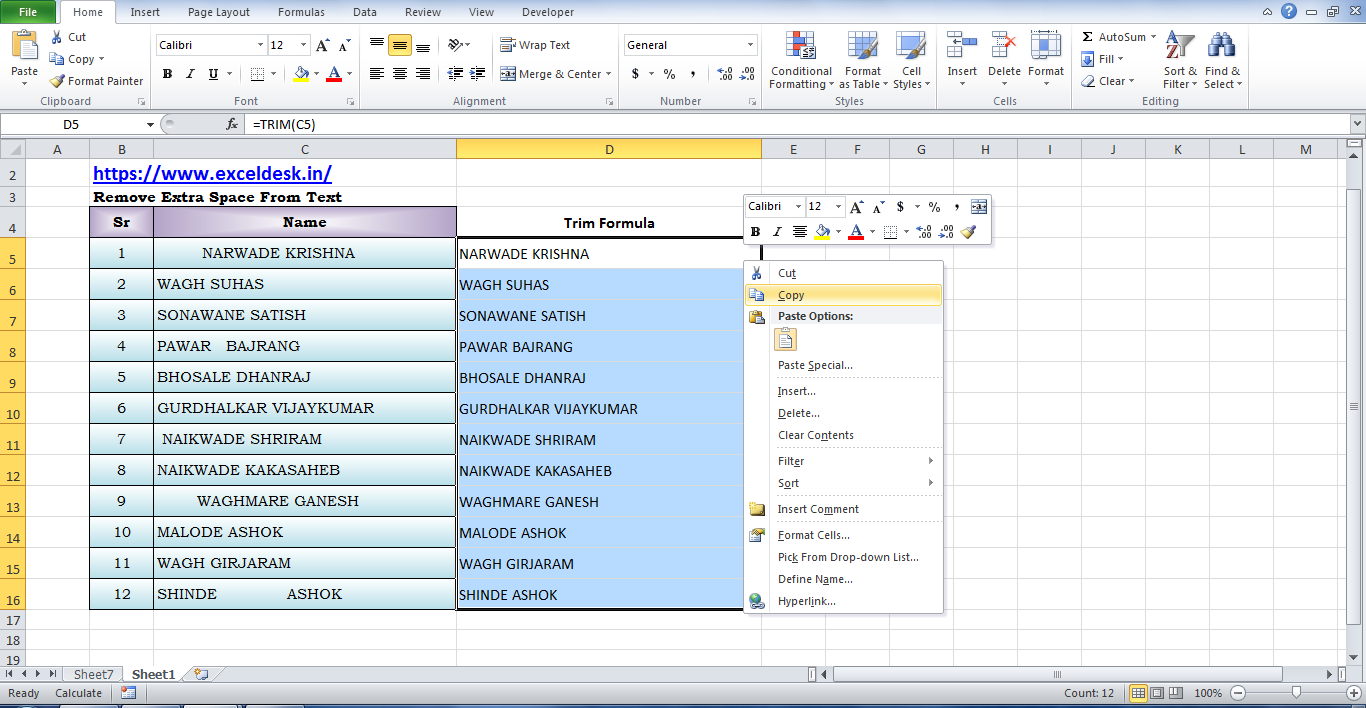
Task: Expand the Copy dropdown arrow in ribbon
Action: (101, 60)
